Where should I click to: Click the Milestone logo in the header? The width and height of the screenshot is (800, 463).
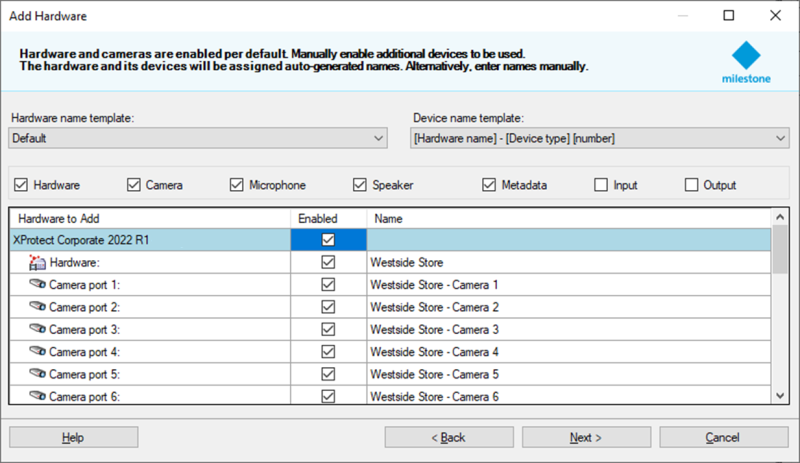click(x=745, y=62)
